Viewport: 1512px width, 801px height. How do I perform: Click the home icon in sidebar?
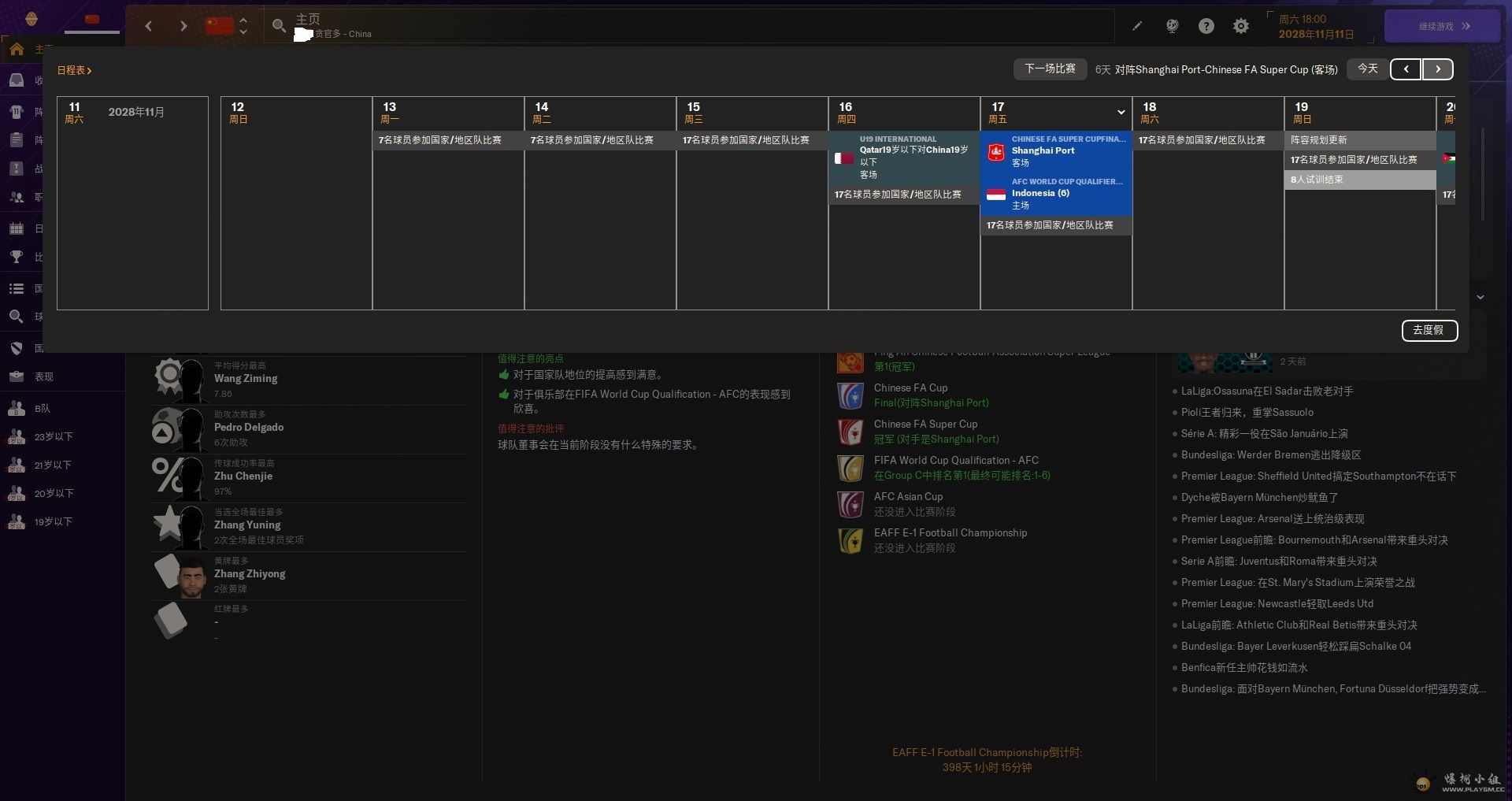coord(17,49)
